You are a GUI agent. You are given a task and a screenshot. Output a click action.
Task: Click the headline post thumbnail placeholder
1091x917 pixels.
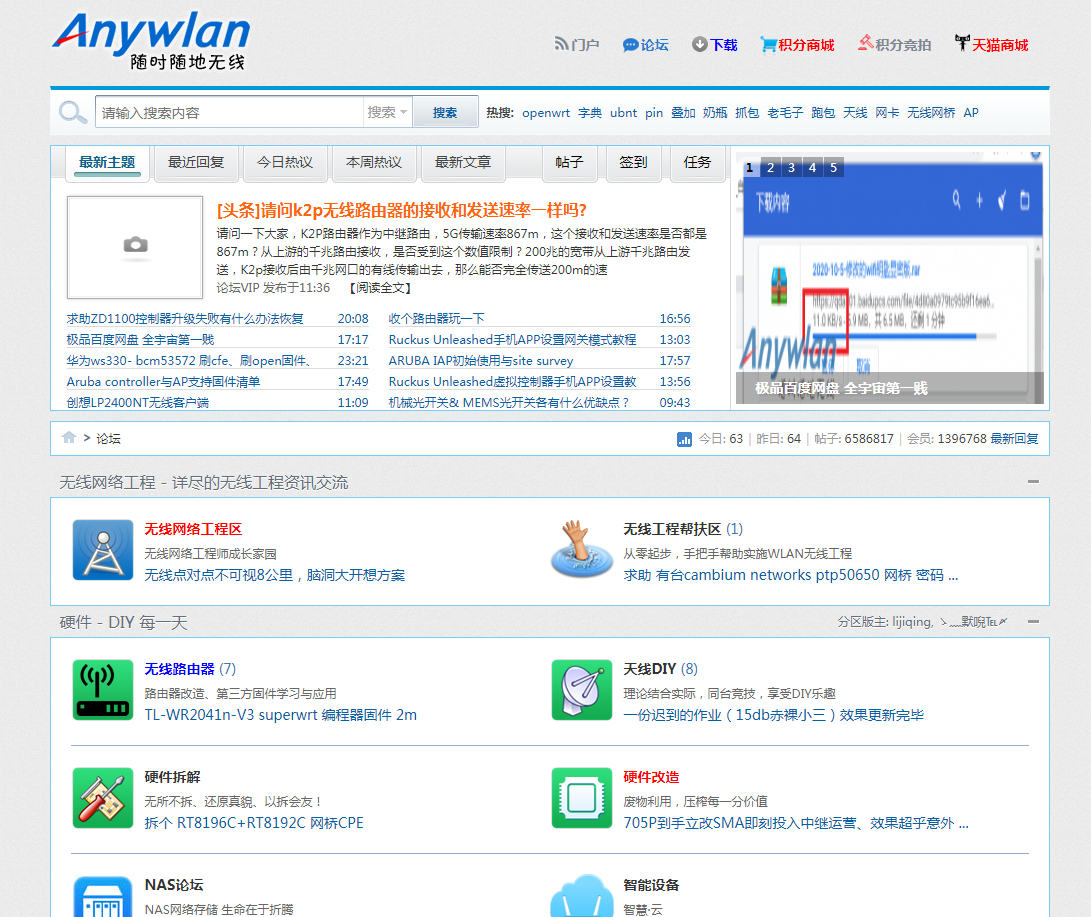click(135, 247)
